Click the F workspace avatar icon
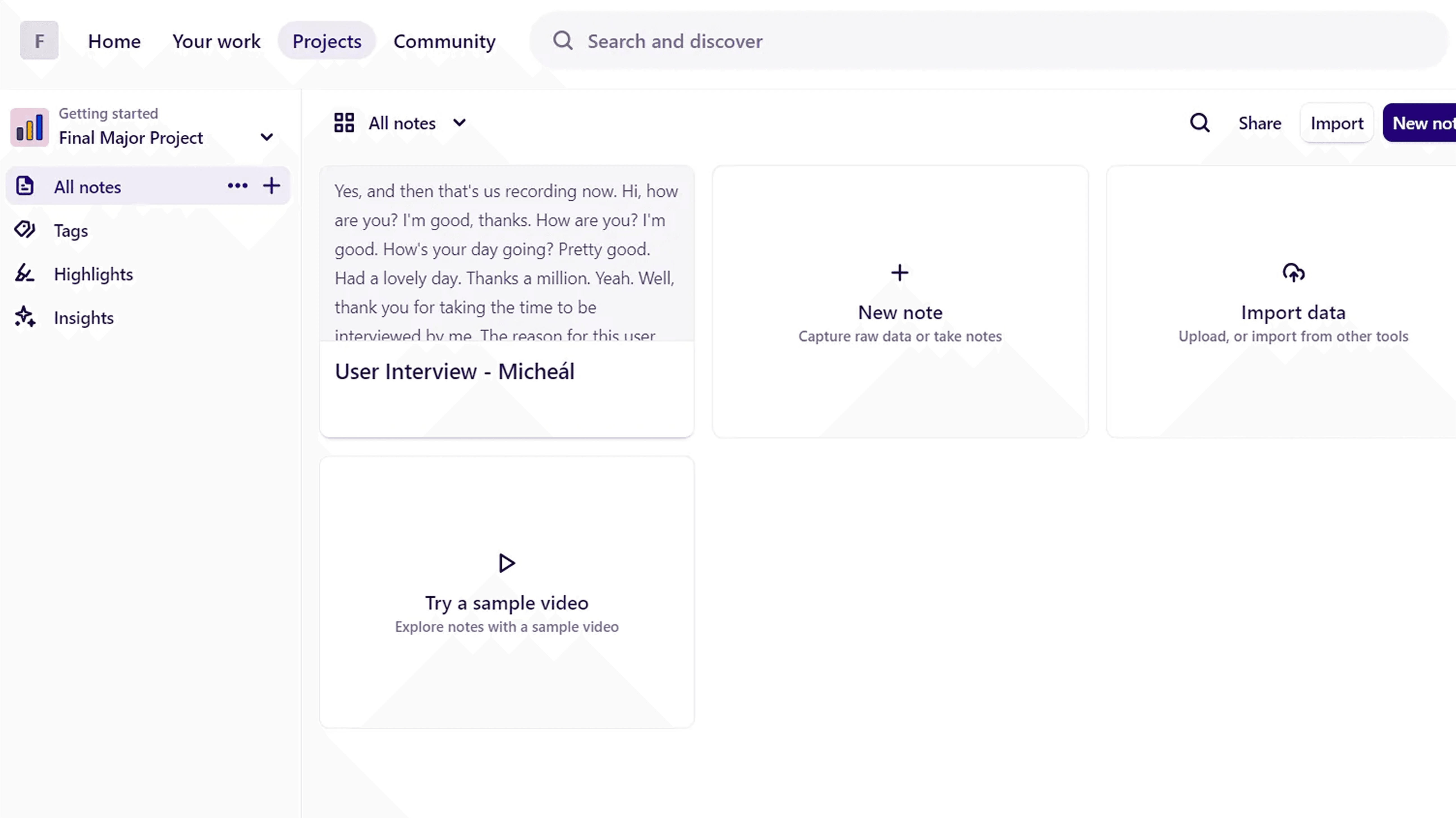The image size is (1456, 818). point(39,41)
